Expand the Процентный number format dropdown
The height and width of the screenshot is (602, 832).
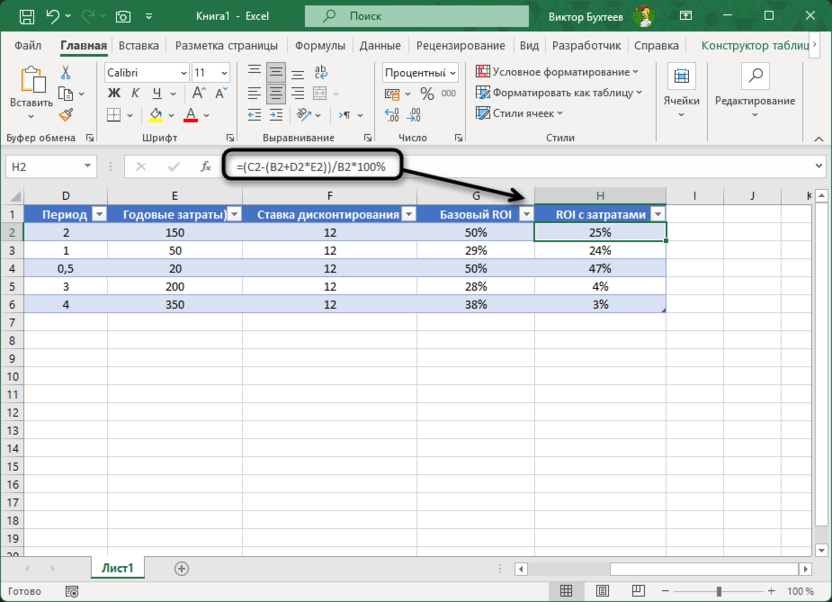coord(452,73)
